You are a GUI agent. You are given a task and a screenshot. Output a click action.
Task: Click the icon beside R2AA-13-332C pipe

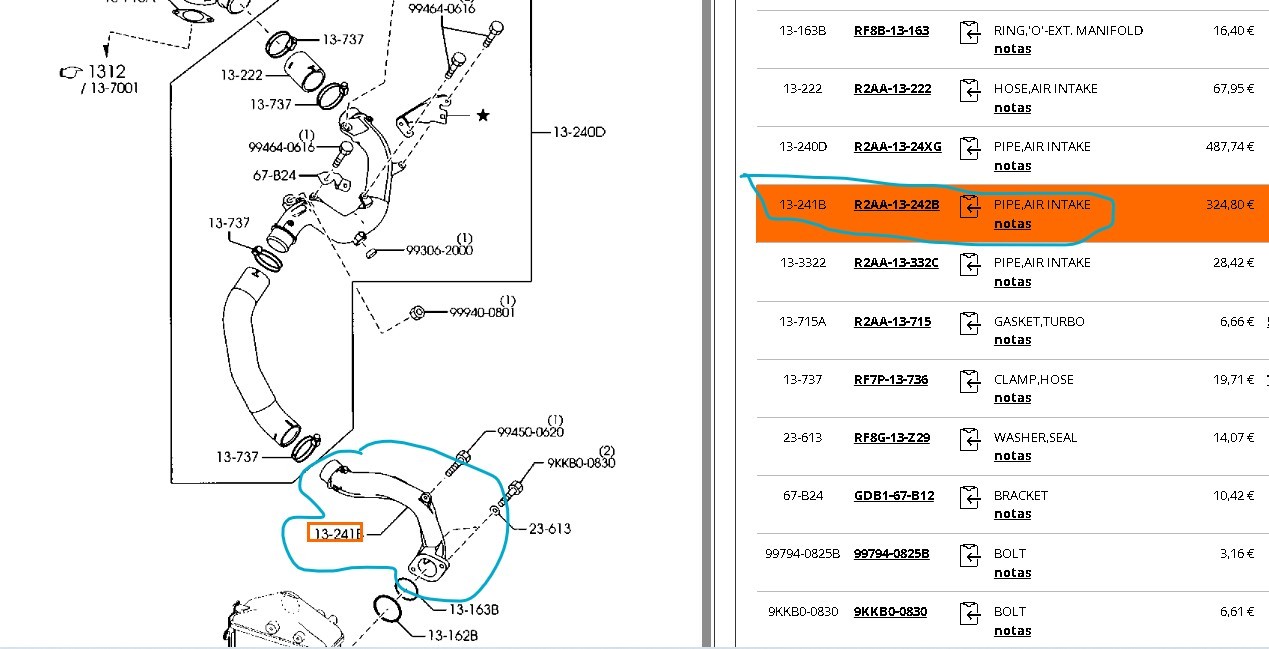coord(969,264)
